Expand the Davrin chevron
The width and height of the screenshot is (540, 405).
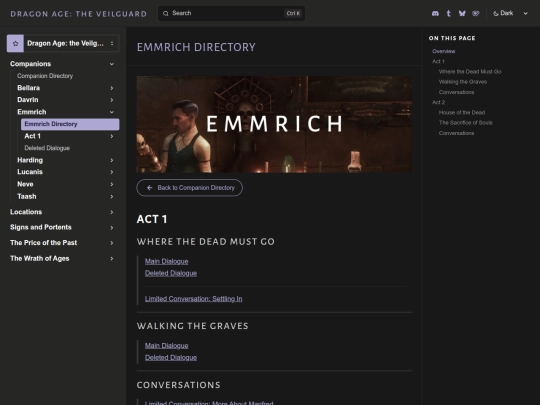[112, 100]
